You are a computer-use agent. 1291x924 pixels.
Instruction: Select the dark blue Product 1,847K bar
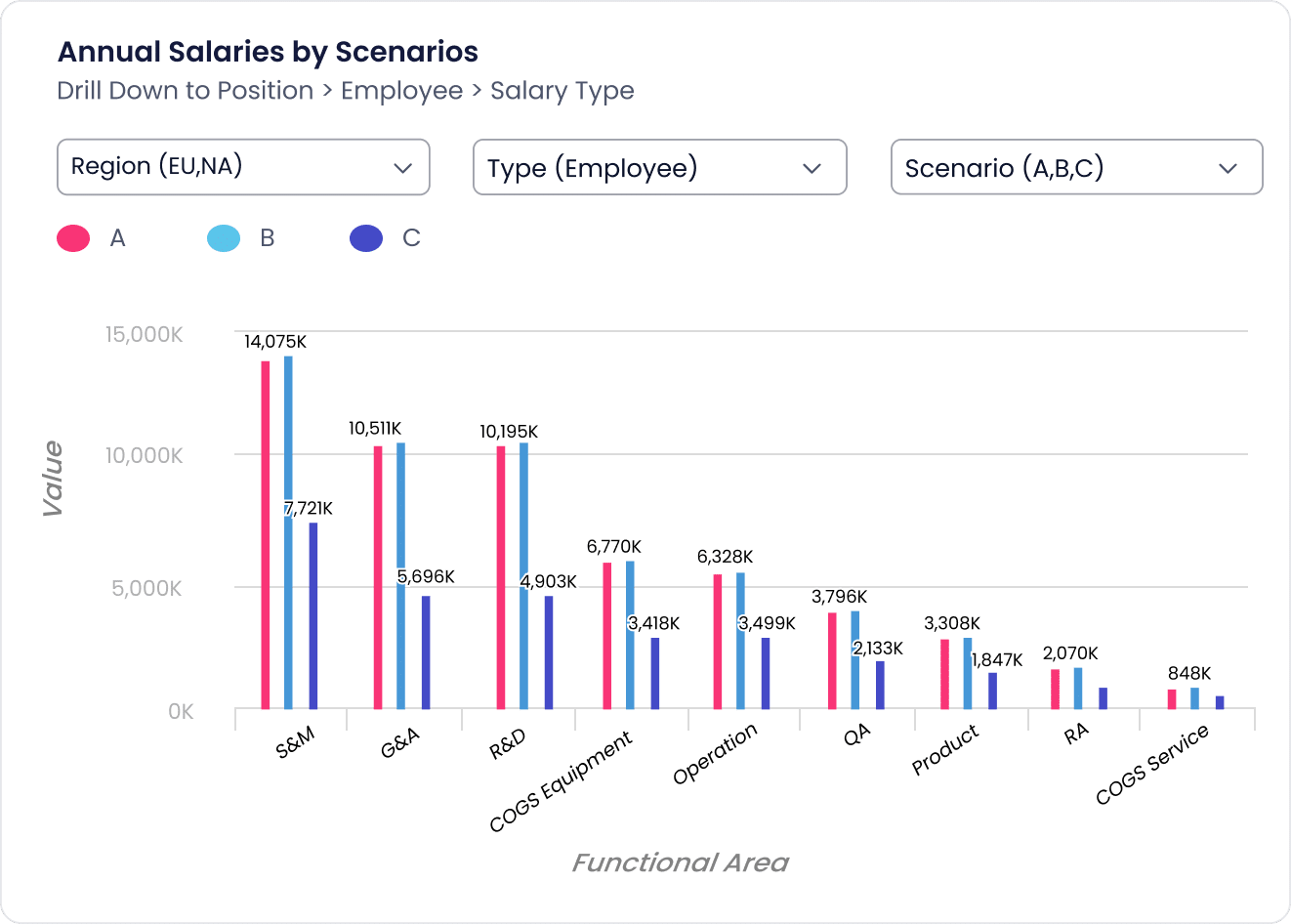click(x=992, y=691)
